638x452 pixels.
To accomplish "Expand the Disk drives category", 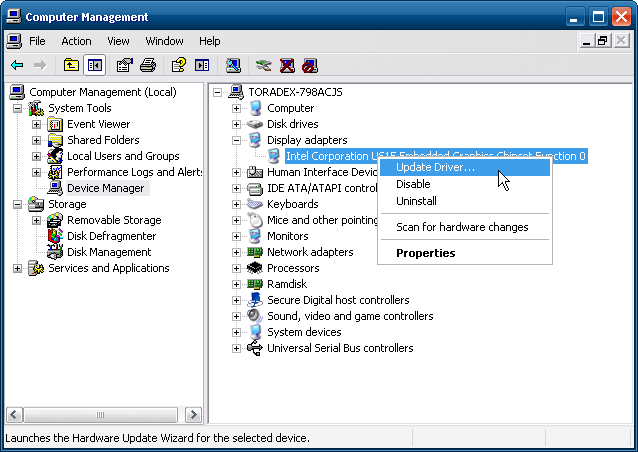I will 236,124.
